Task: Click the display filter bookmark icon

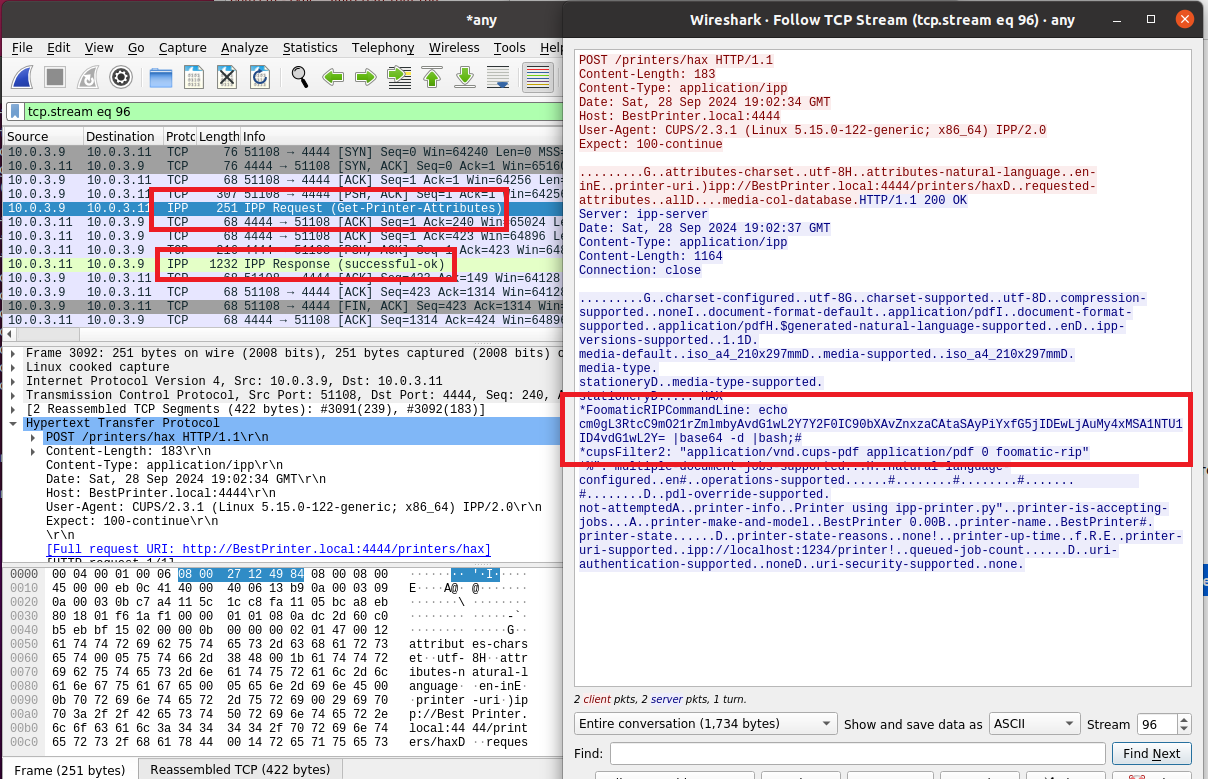Action: 15,112
